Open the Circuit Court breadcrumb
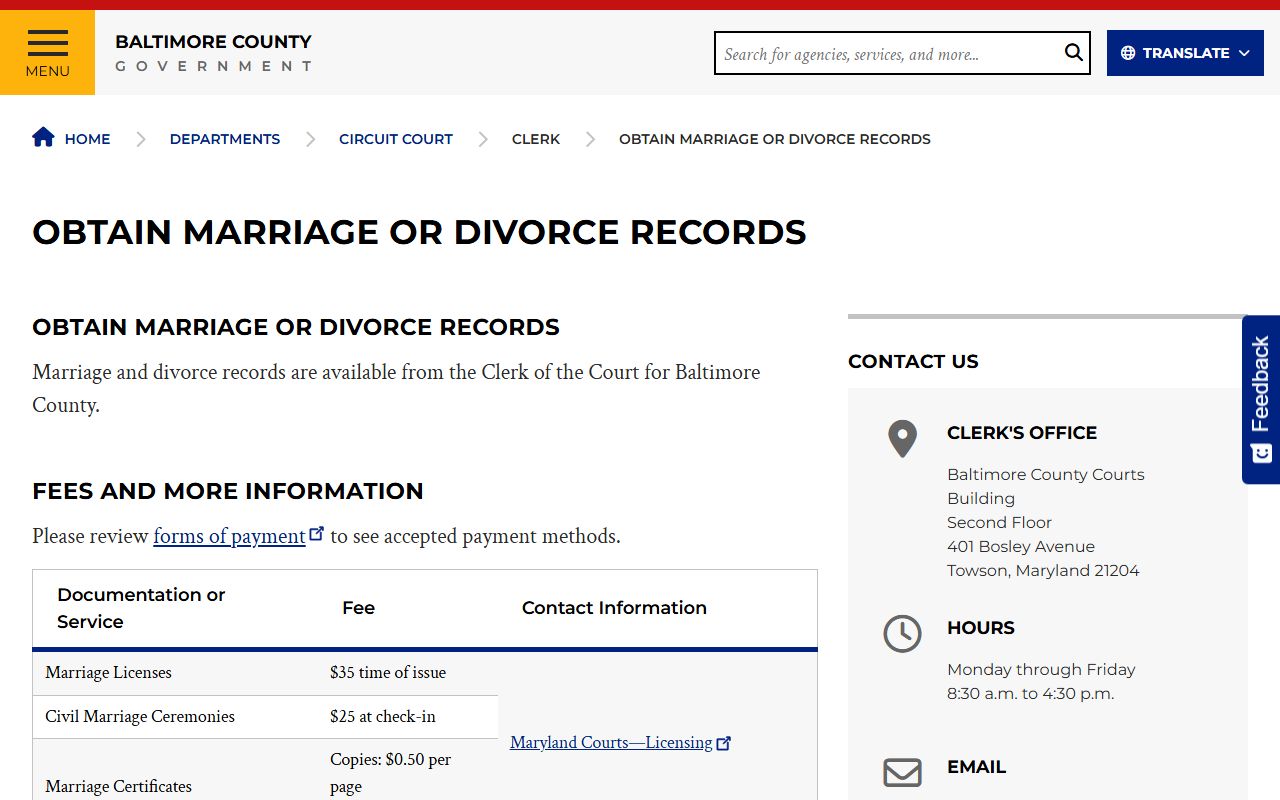The width and height of the screenshot is (1280, 800). (396, 139)
